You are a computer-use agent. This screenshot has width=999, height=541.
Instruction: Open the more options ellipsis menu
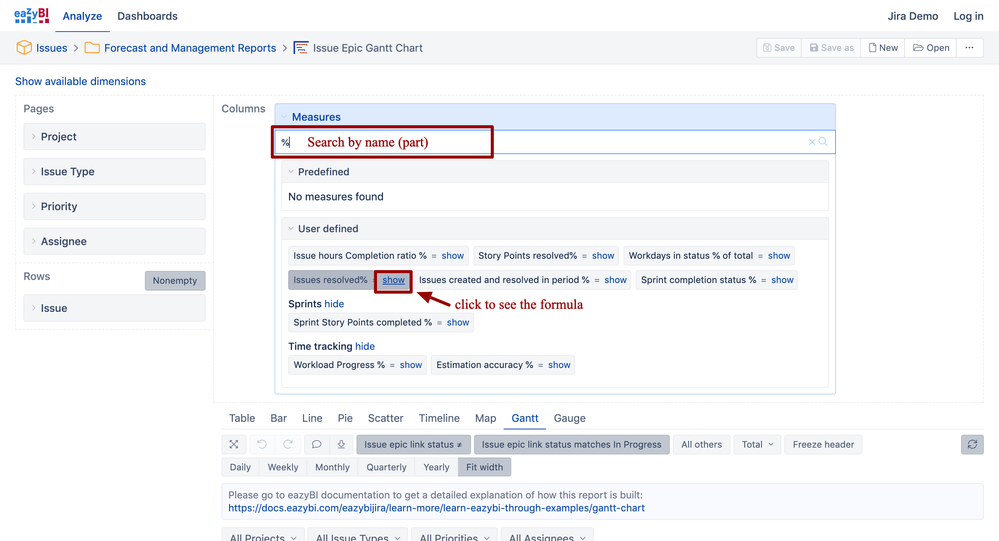(969, 48)
